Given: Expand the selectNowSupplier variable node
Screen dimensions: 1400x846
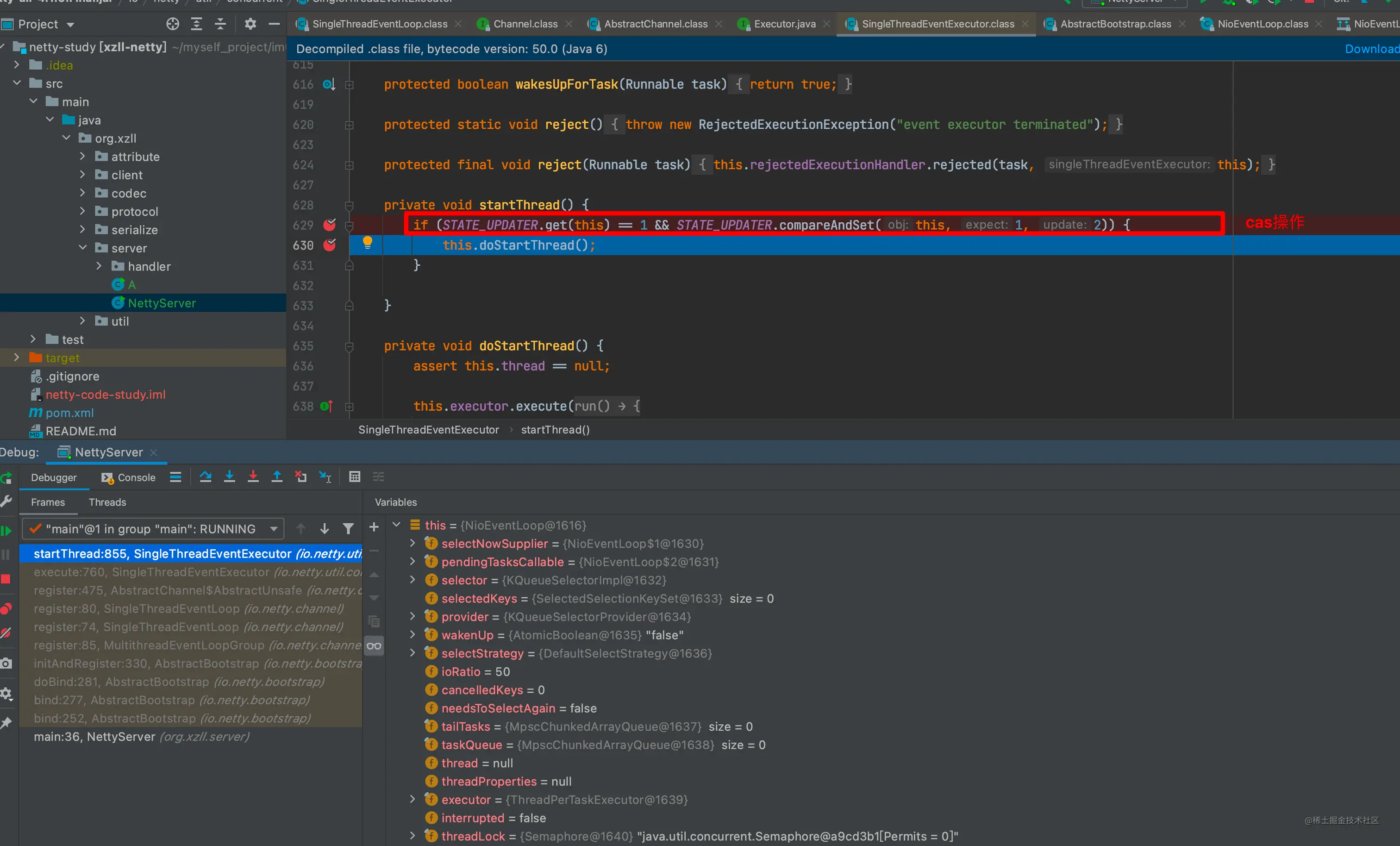Looking at the screenshot, I should point(413,543).
